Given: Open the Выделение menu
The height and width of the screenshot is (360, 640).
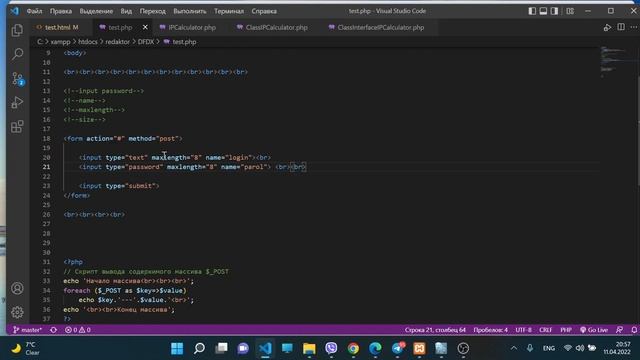Looking at the screenshot, I should pos(96,11).
